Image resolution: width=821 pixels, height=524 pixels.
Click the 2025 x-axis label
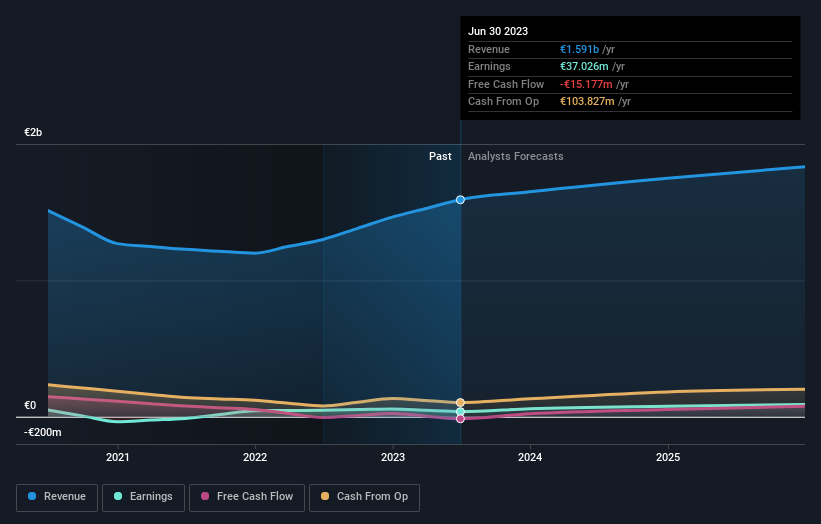point(668,457)
